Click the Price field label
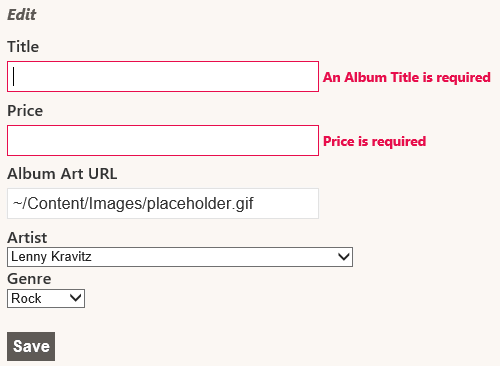 (x=25, y=111)
